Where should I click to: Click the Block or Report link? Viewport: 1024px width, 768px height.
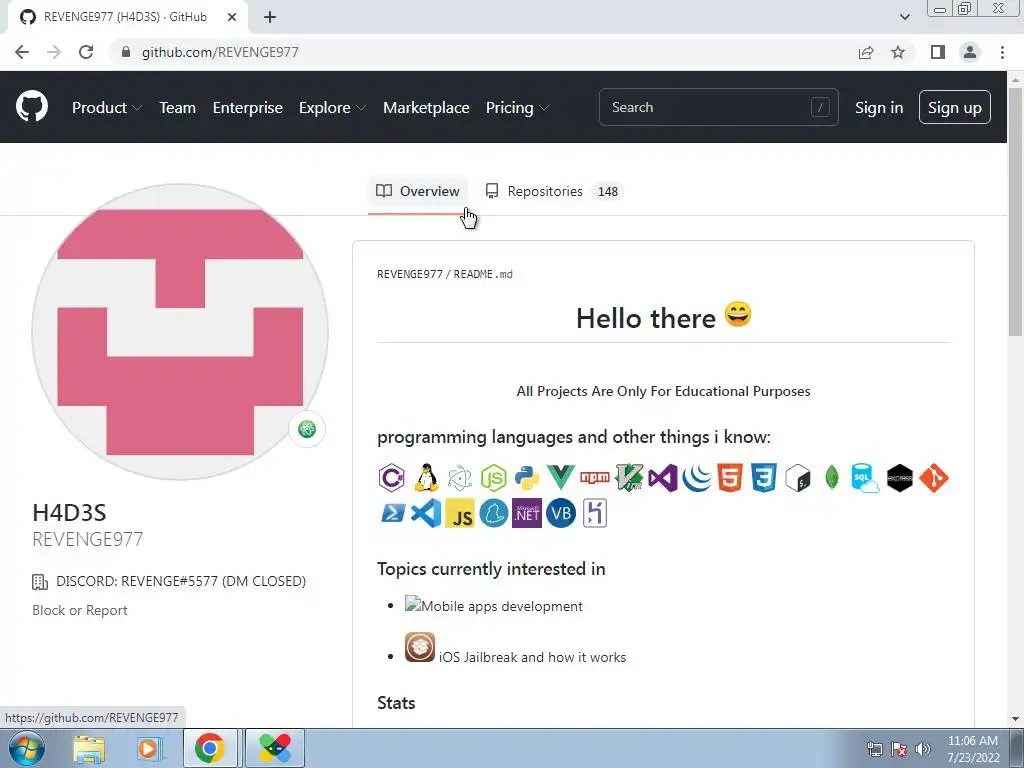80,610
